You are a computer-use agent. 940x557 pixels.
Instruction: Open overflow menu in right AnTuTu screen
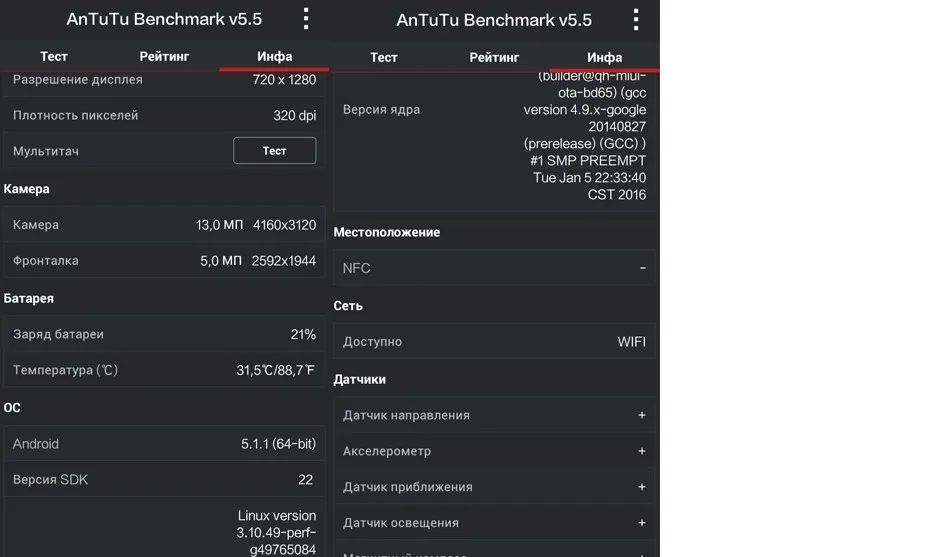(635, 20)
